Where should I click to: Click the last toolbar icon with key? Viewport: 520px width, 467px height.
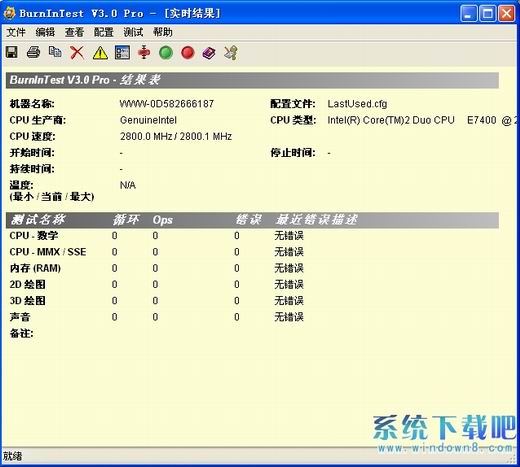[x=231, y=53]
